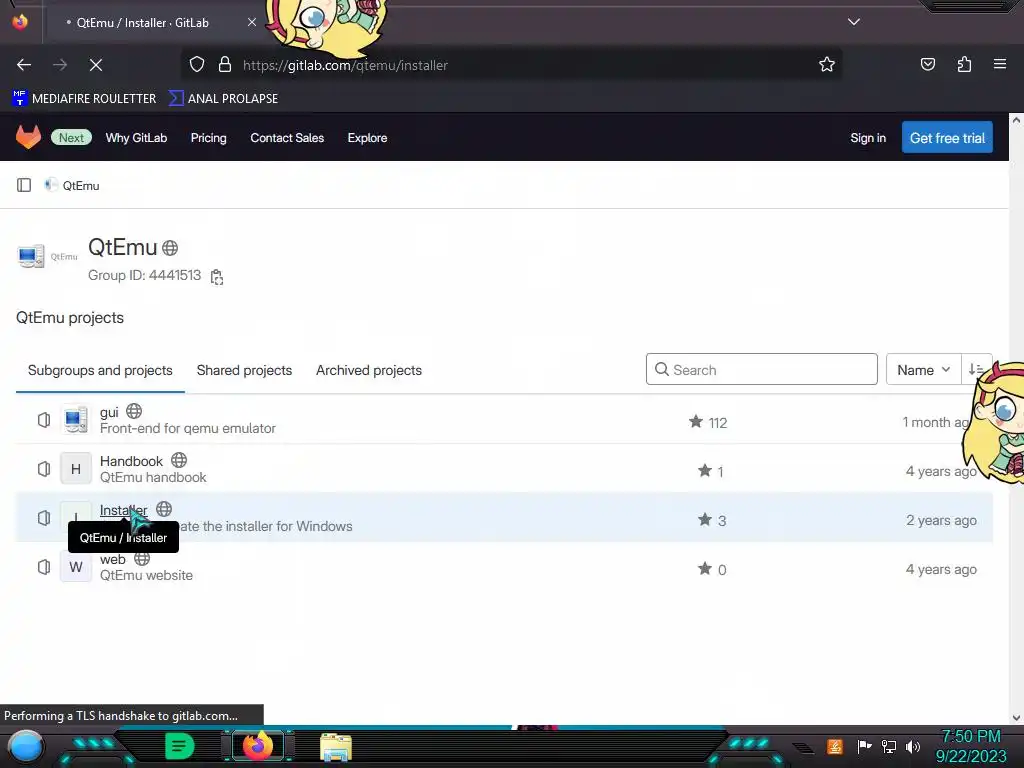
Task: Open the Windows Start orb
Action: coord(25,746)
